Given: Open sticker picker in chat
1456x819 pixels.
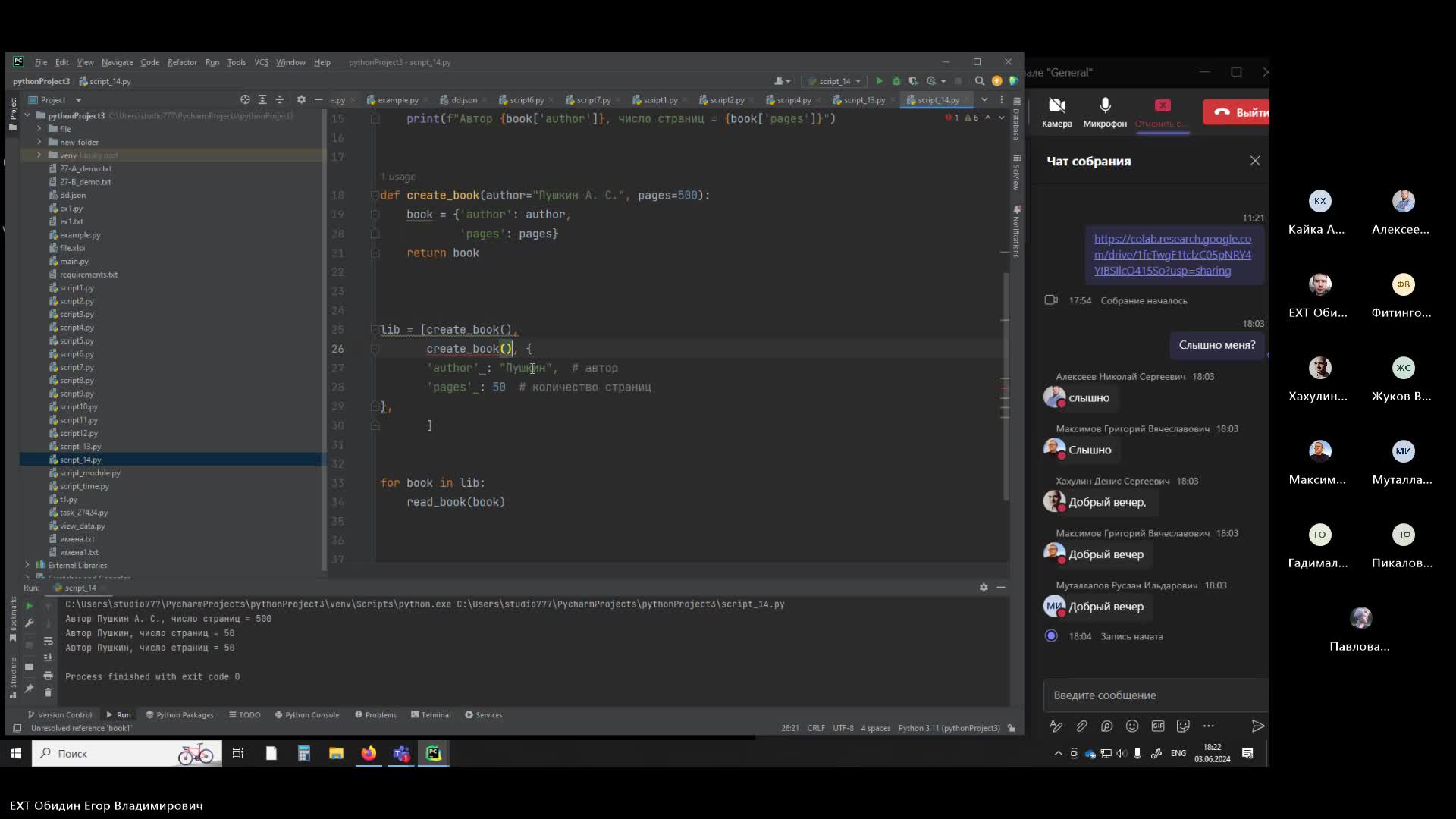Looking at the screenshot, I should pos(1183,726).
